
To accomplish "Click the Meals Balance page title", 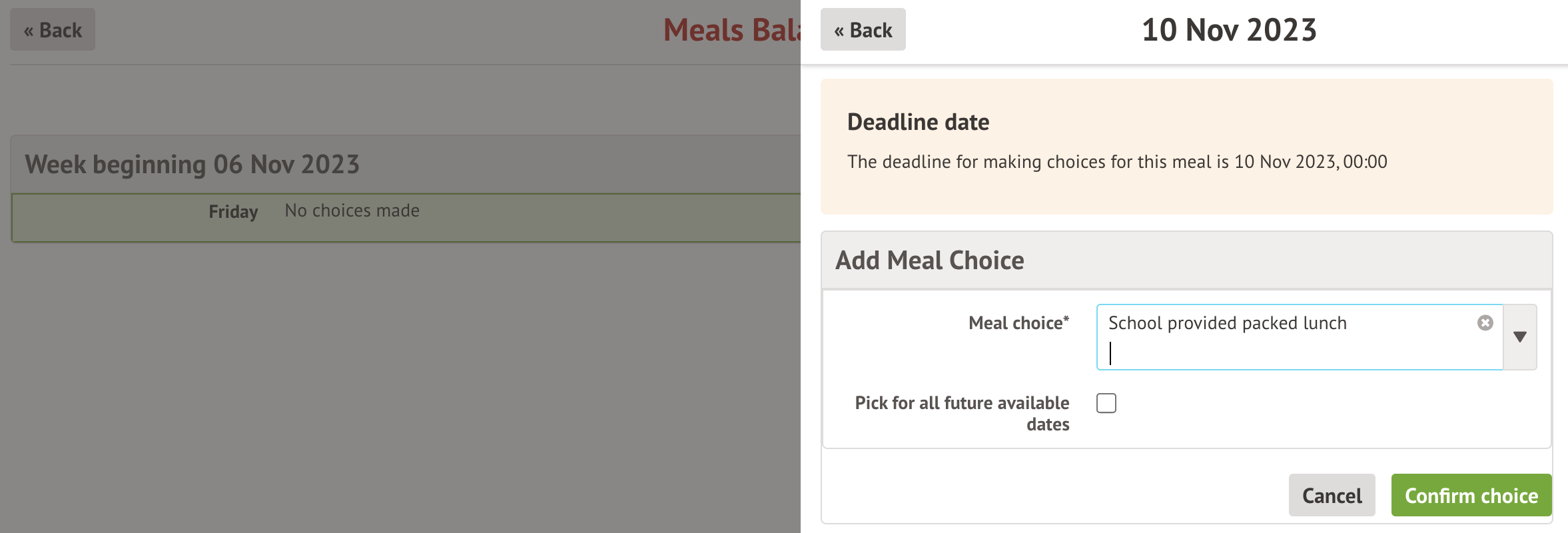I will (x=731, y=30).
